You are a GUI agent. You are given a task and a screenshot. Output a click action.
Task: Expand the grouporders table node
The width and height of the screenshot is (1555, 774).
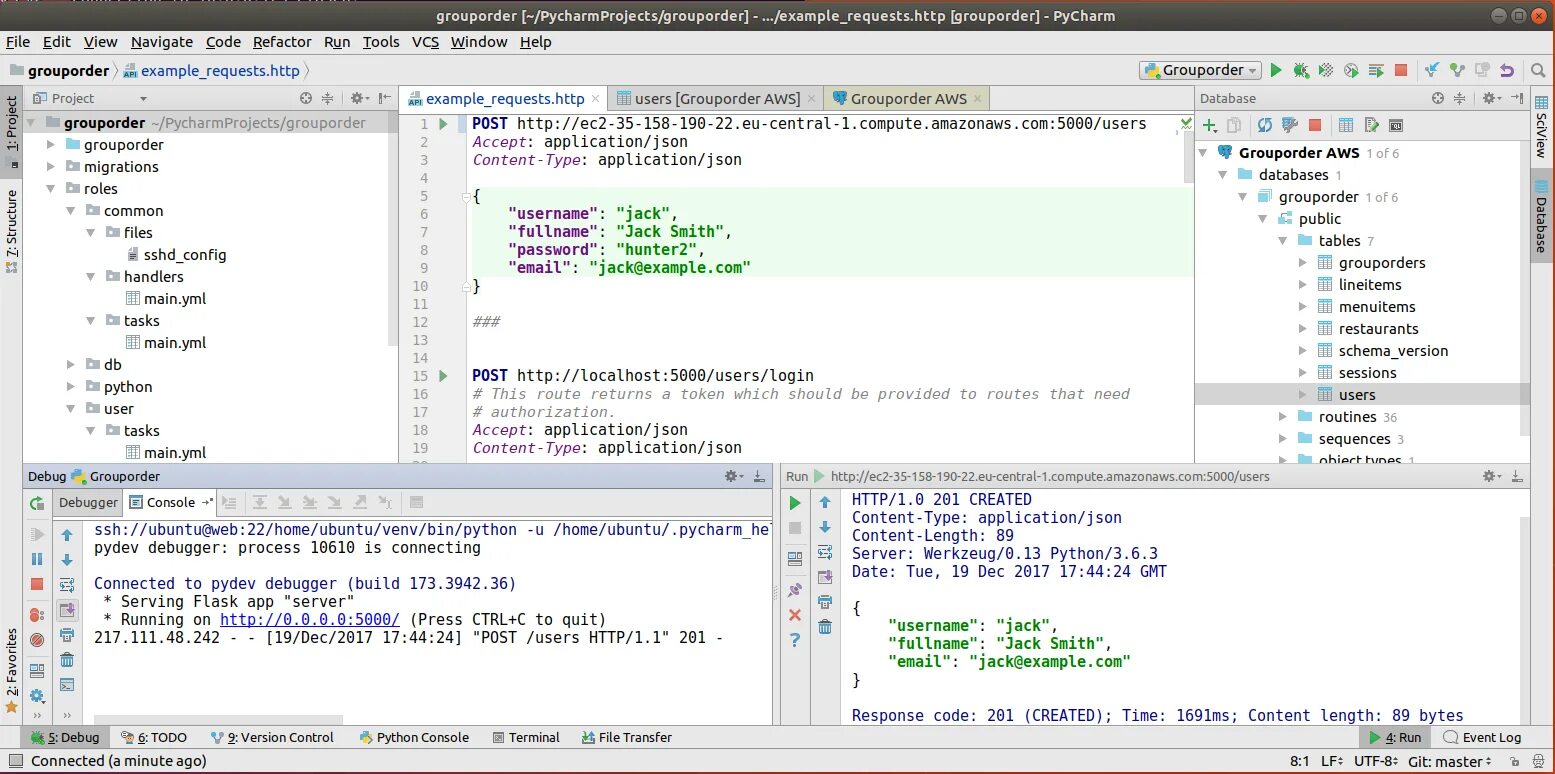1303,263
